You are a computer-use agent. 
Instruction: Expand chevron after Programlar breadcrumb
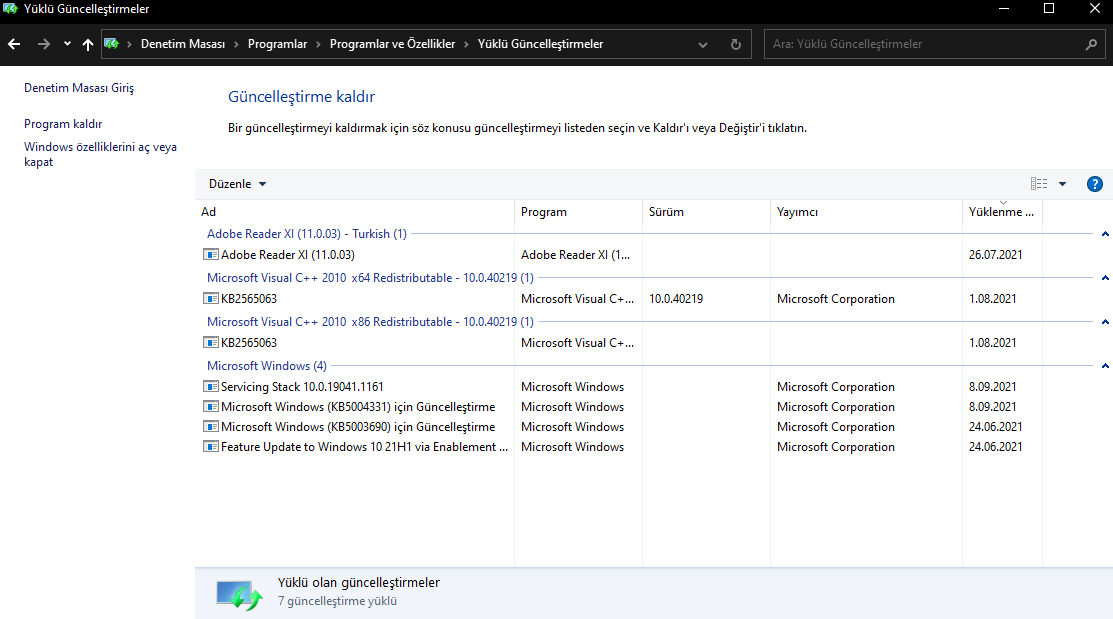319,44
